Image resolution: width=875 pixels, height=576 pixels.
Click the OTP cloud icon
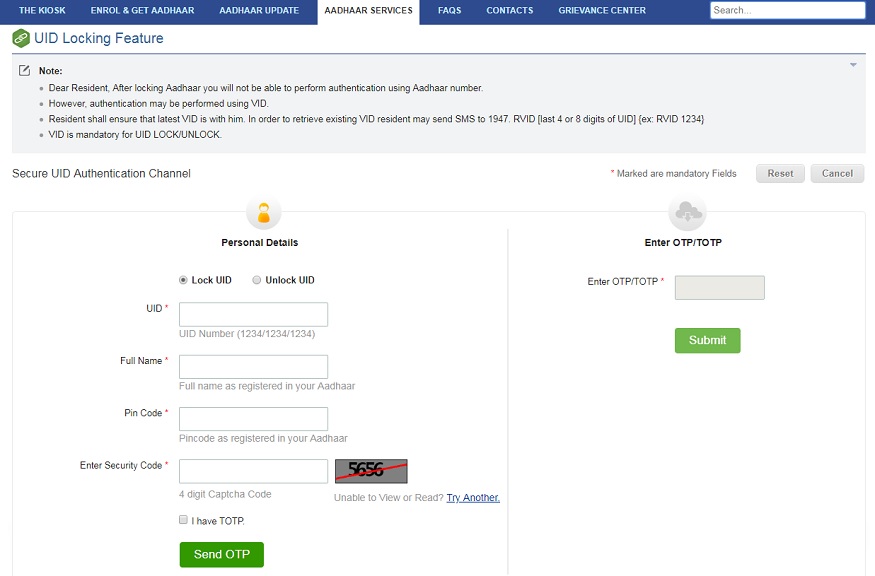pos(687,212)
